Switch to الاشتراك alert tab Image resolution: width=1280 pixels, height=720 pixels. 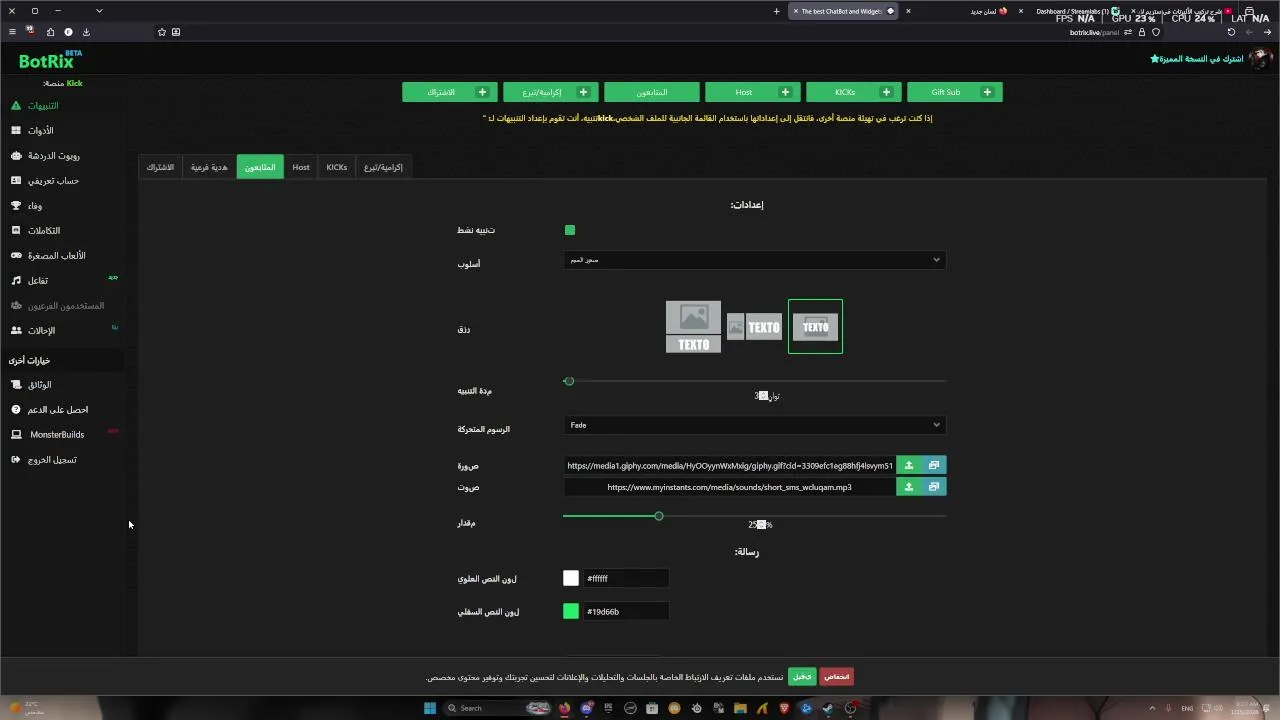[x=160, y=167]
